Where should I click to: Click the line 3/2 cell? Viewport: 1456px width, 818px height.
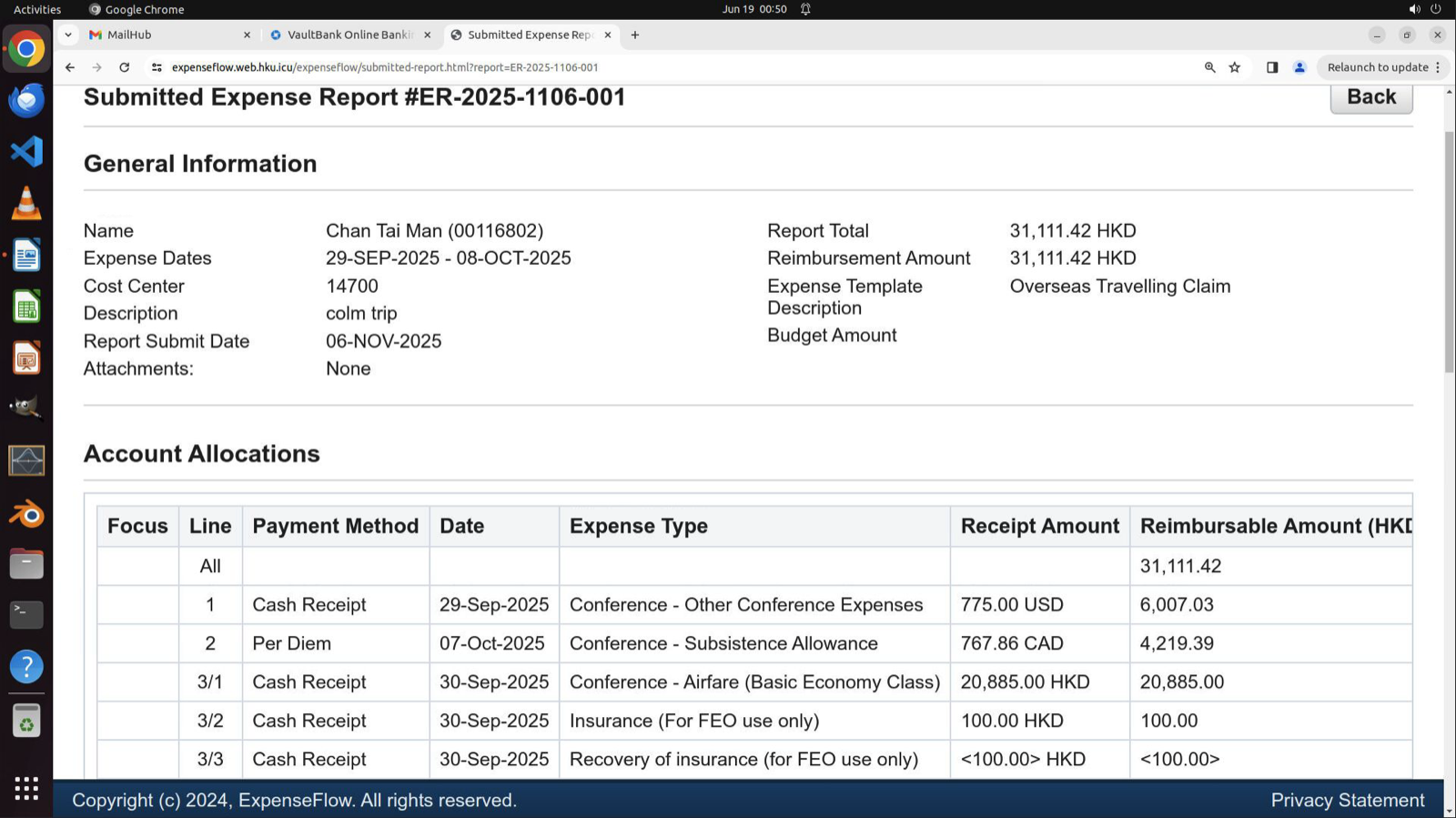[210, 721]
